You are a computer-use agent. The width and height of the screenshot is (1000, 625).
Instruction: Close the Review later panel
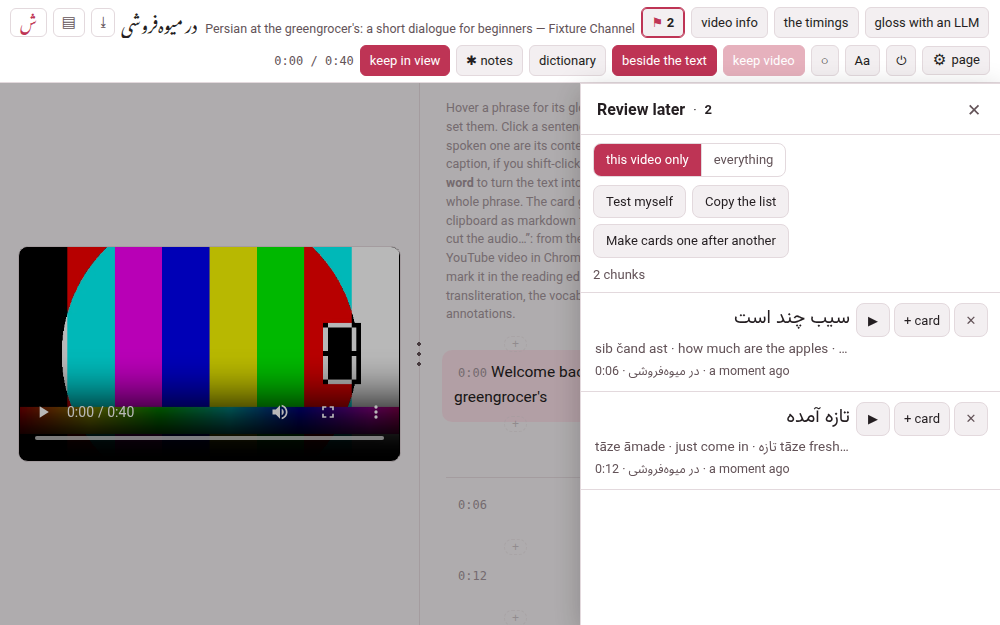(973, 110)
